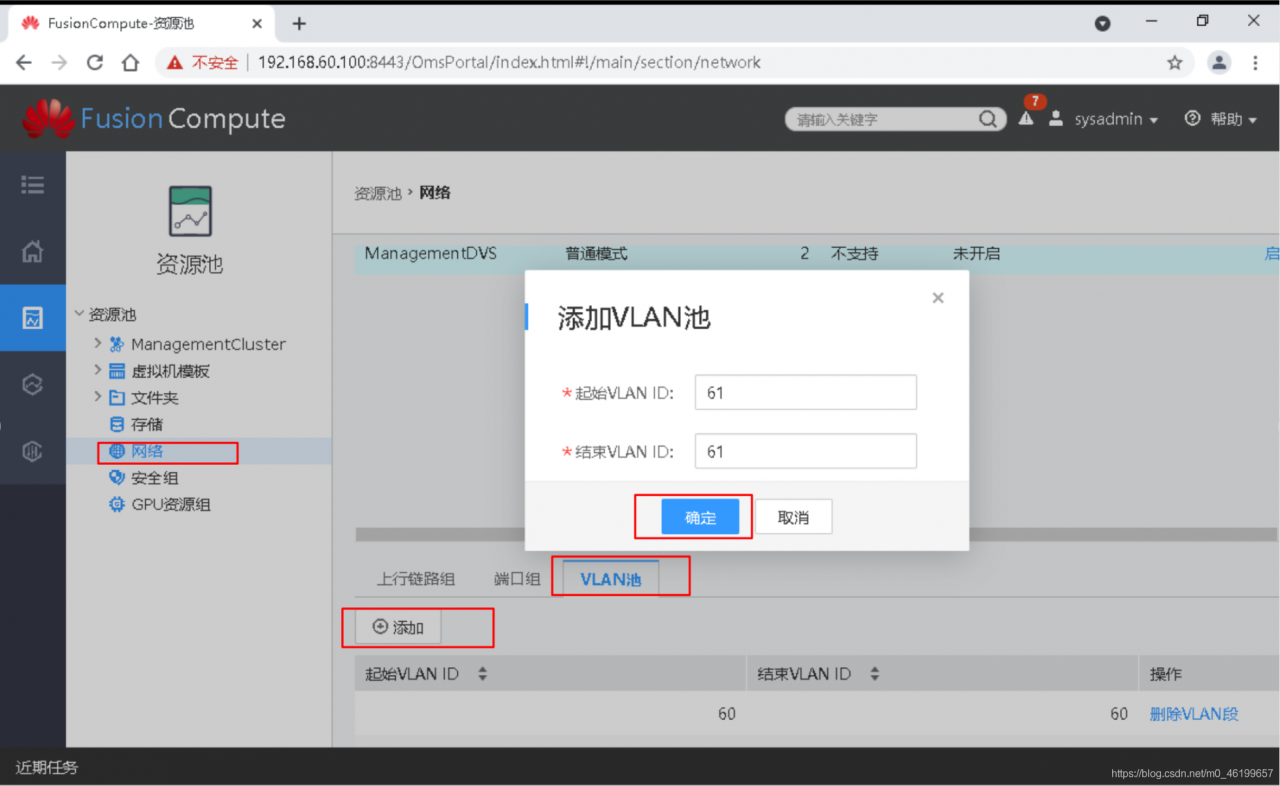Image resolution: width=1280 pixels, height=786 pixels.
Task: Focus the 结束VLAN ID input field
Action: tap(806, 452)
